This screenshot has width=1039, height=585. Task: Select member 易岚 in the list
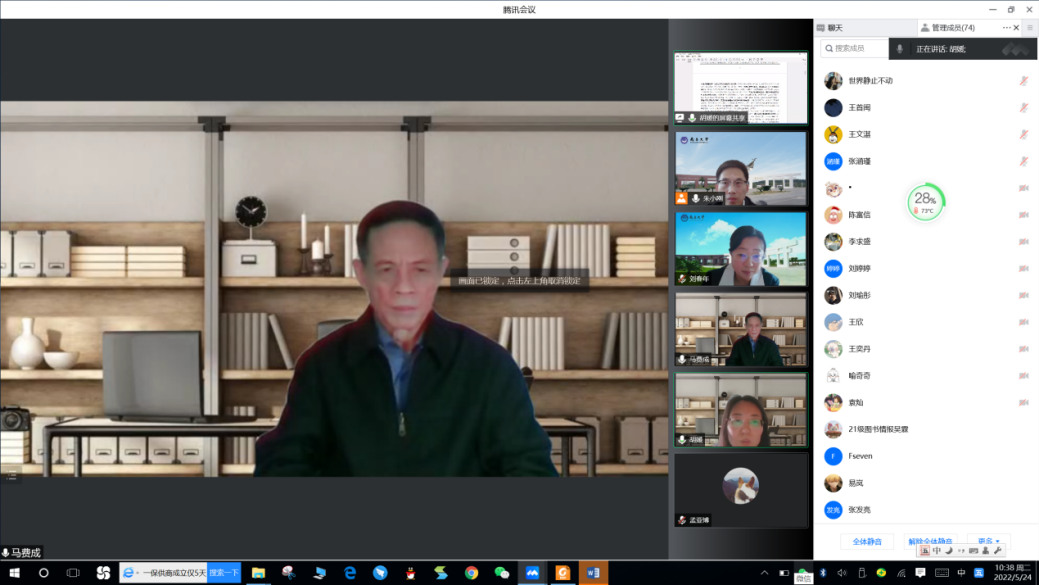pos(926,483)
